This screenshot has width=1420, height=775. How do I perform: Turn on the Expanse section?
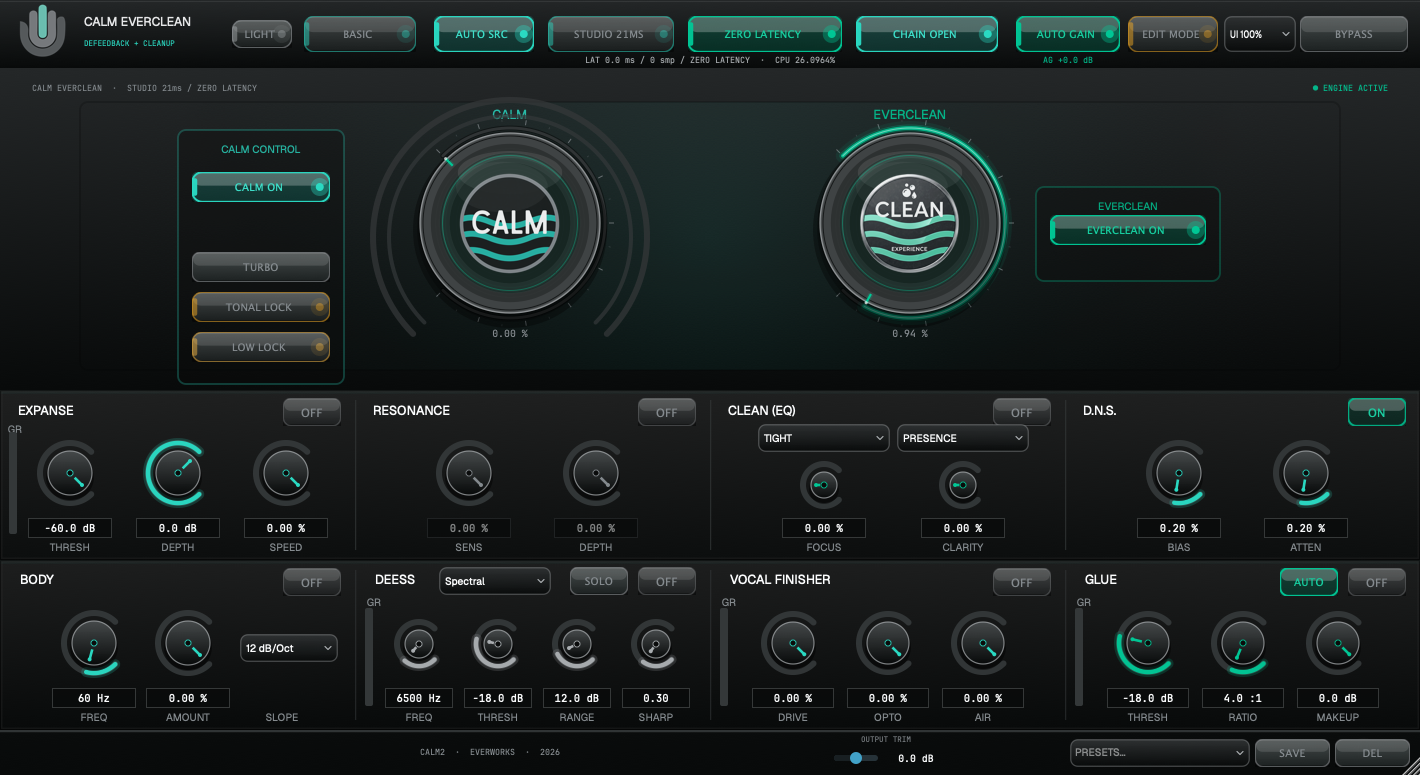(x=312, y=412)
